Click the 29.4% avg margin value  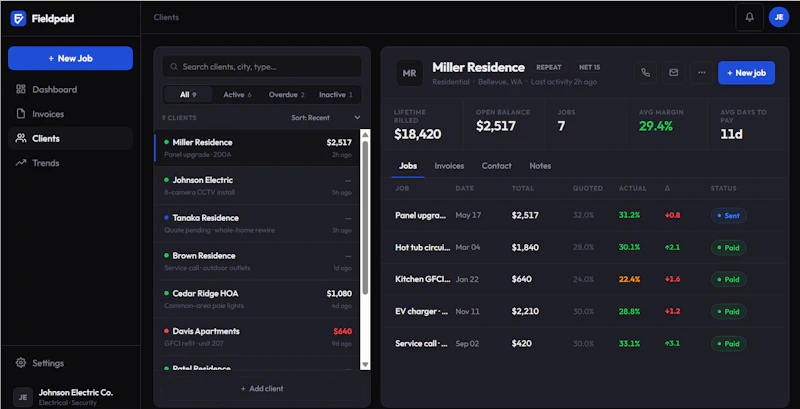tap(658, 126)
